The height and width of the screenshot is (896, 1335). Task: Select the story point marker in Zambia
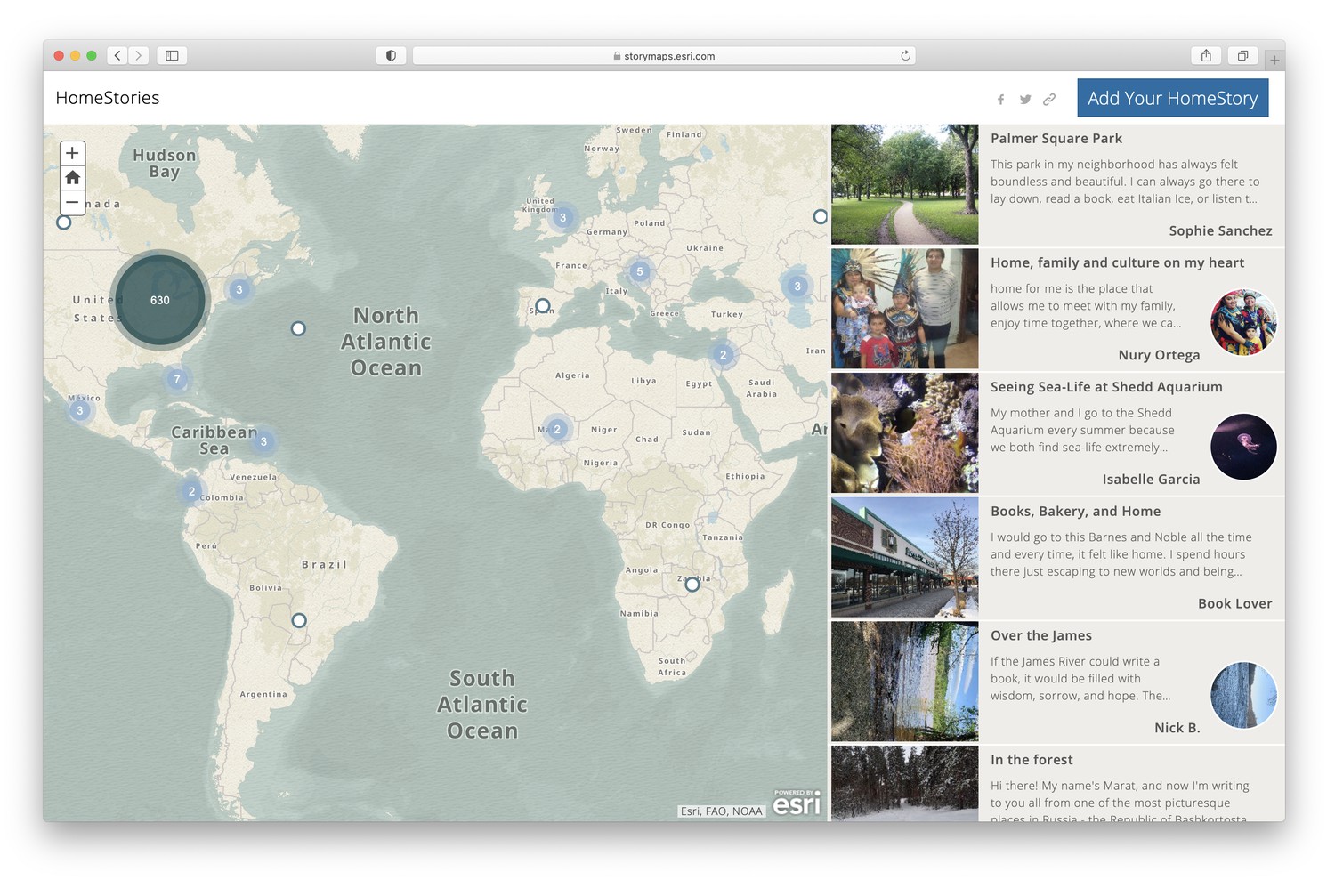point(692,585)
